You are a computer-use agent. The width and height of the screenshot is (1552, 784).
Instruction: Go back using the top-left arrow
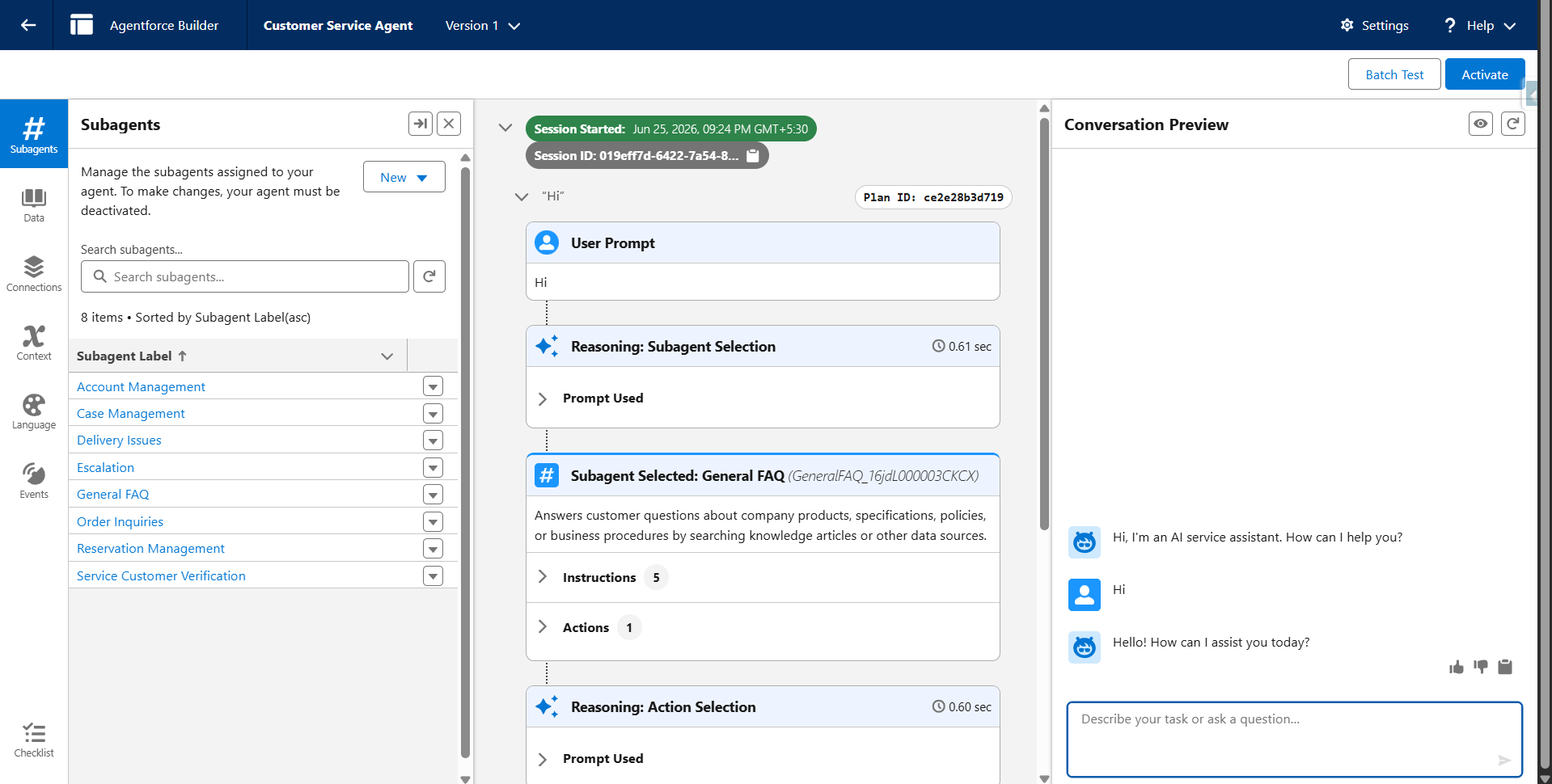point(28,25)
